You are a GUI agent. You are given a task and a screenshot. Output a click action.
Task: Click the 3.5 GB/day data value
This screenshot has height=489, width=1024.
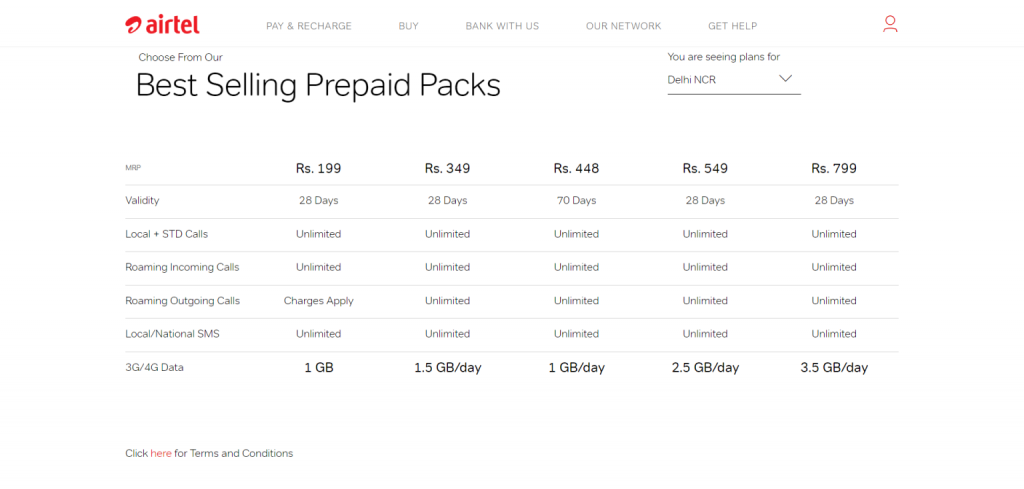tap(834, 368)
